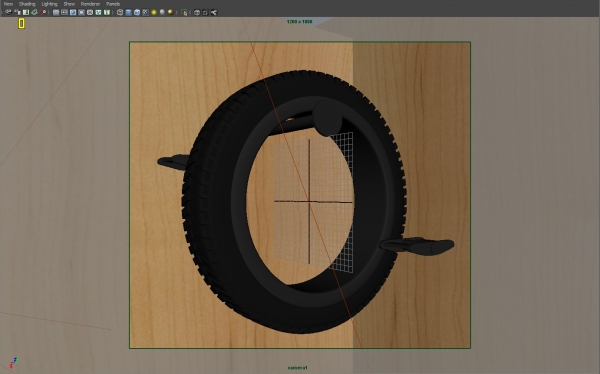Toggle the Isolate Select icon
The height and width of the screenshot is (374, 600).
[x=184, y=12]
